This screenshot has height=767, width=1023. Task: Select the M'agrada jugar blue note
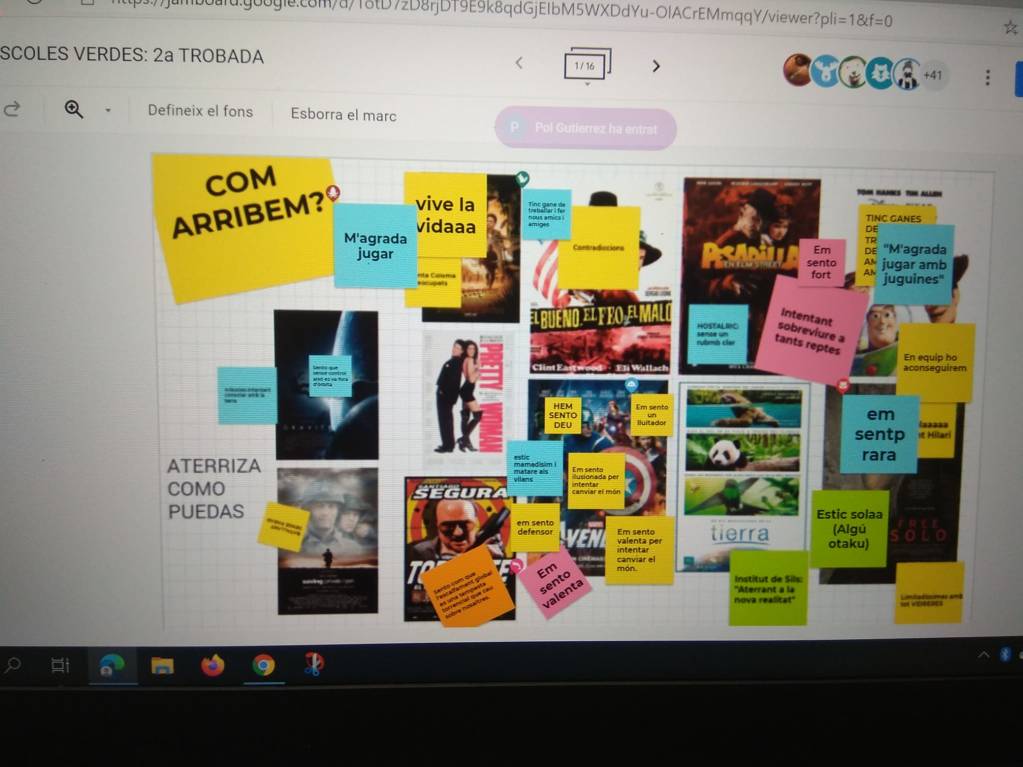[x=375, y=246]
